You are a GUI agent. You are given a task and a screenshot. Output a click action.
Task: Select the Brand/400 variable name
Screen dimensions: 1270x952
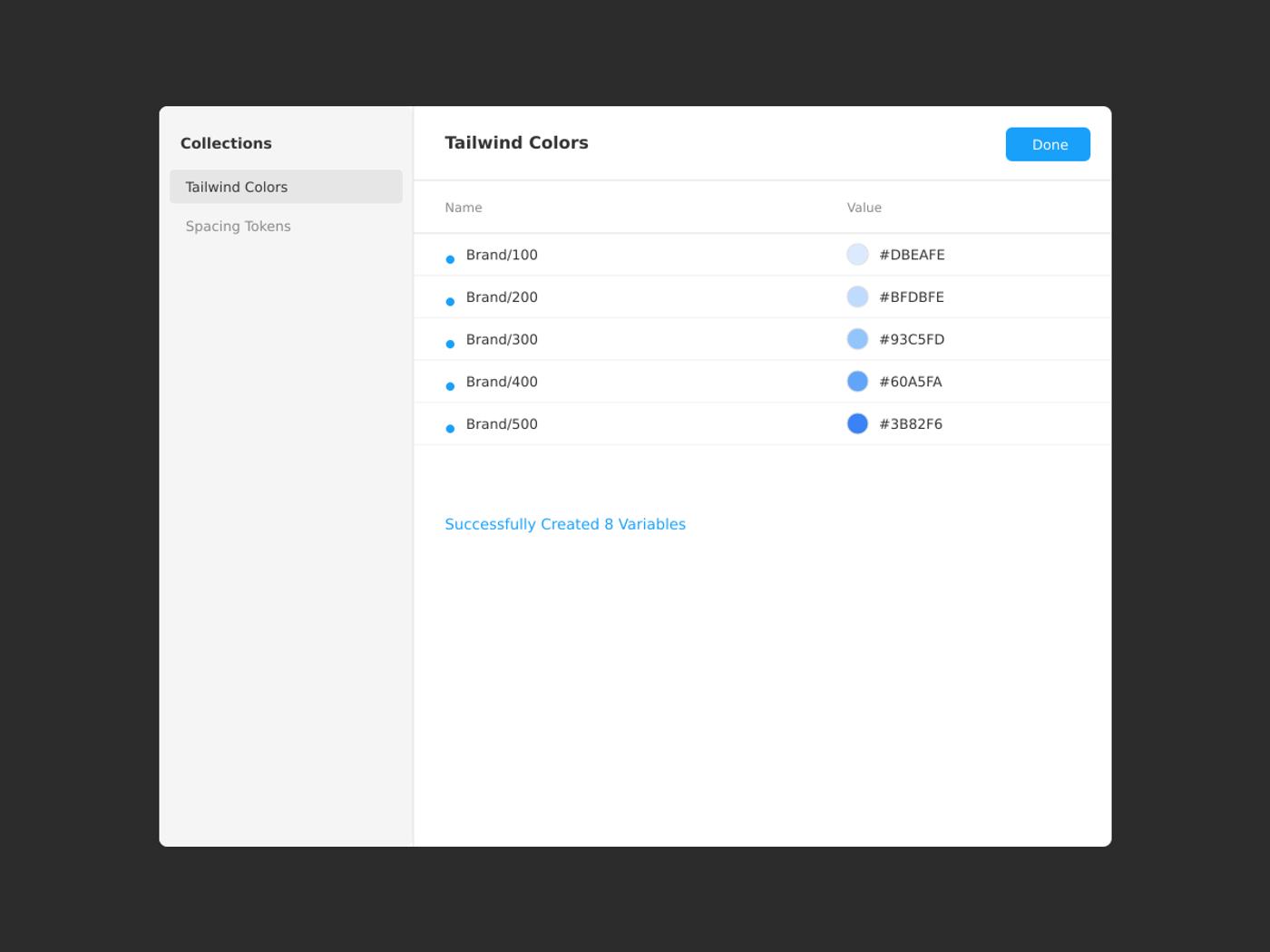(x=502, y=382)
